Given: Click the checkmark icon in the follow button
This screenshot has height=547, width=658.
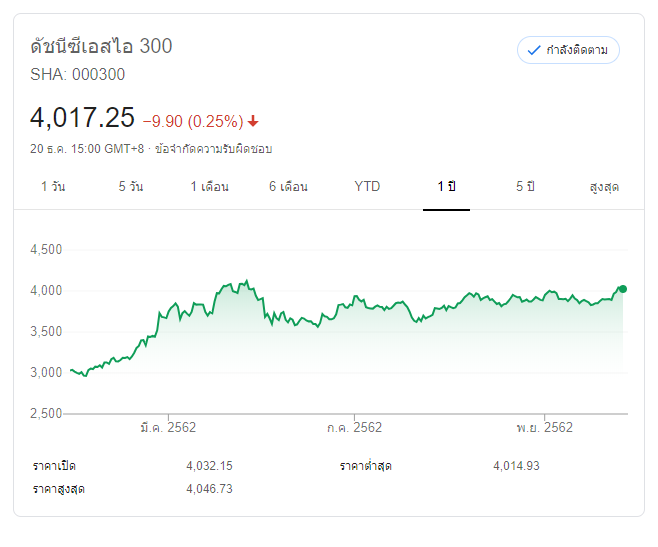Looking at the screenshot, I should tap(533, 50).
